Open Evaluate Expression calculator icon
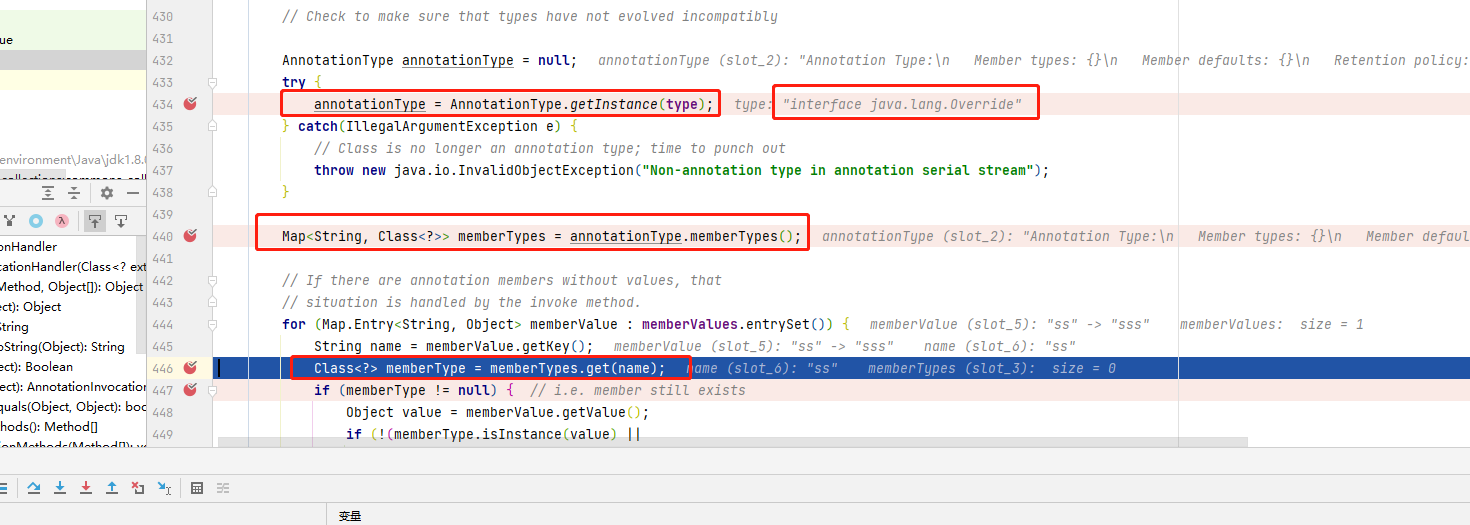1470x525 pixels. click(x=197, y=488)
